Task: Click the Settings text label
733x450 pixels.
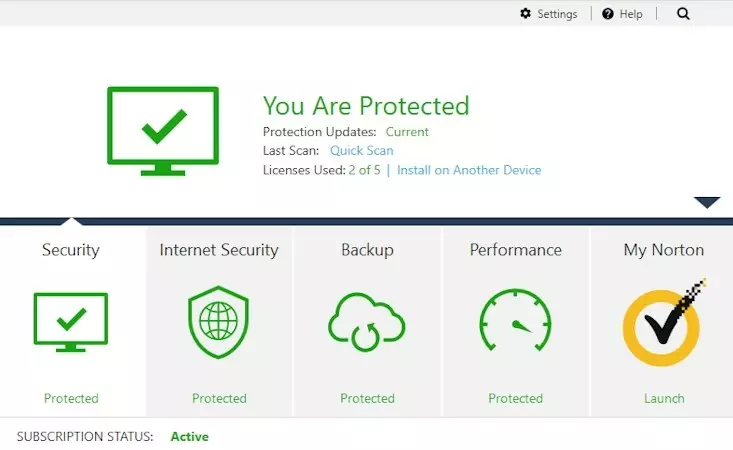Action: coord(557,14)
